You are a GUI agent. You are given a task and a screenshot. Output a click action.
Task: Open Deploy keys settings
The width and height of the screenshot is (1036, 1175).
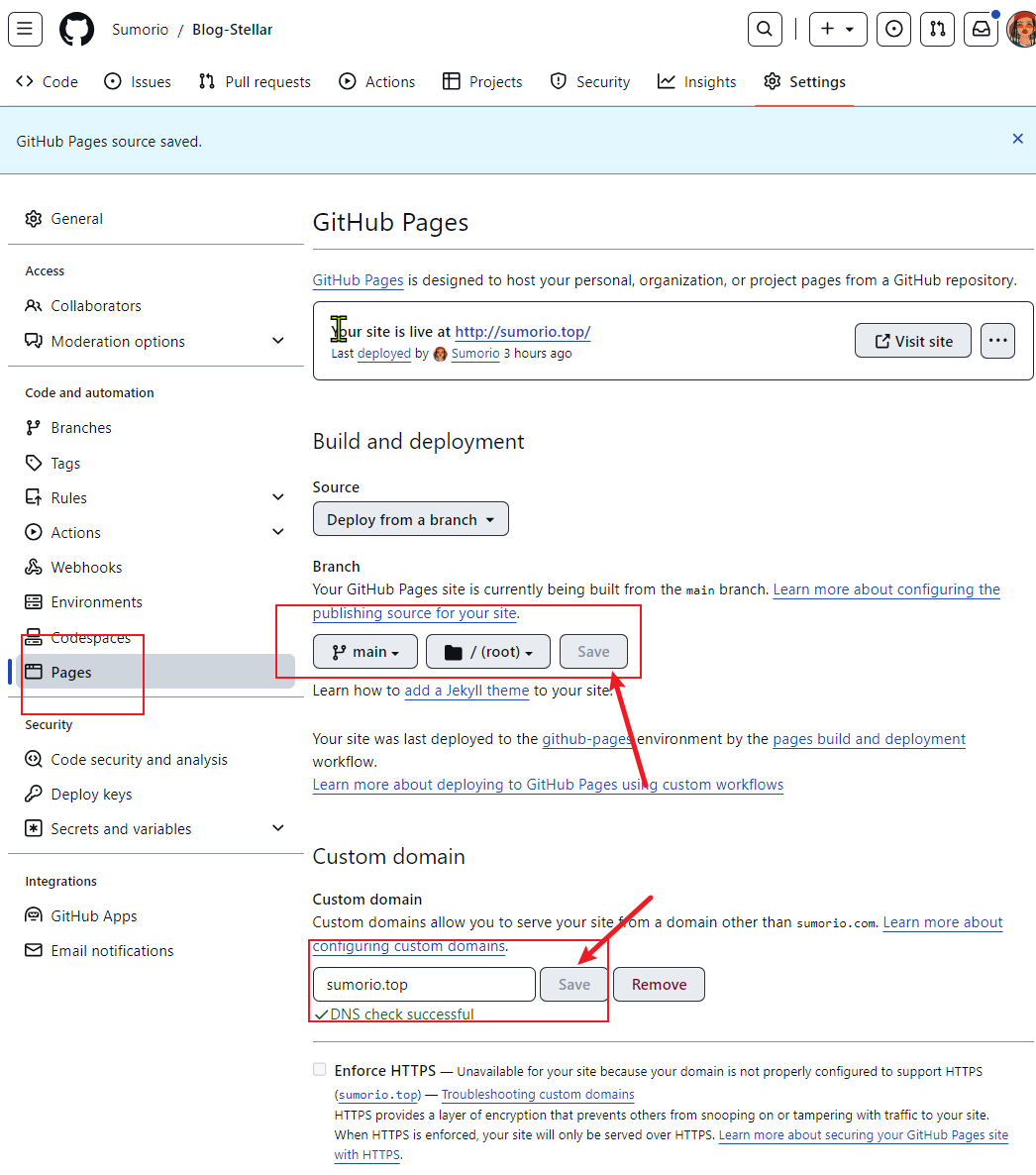(x=155, y=795)
